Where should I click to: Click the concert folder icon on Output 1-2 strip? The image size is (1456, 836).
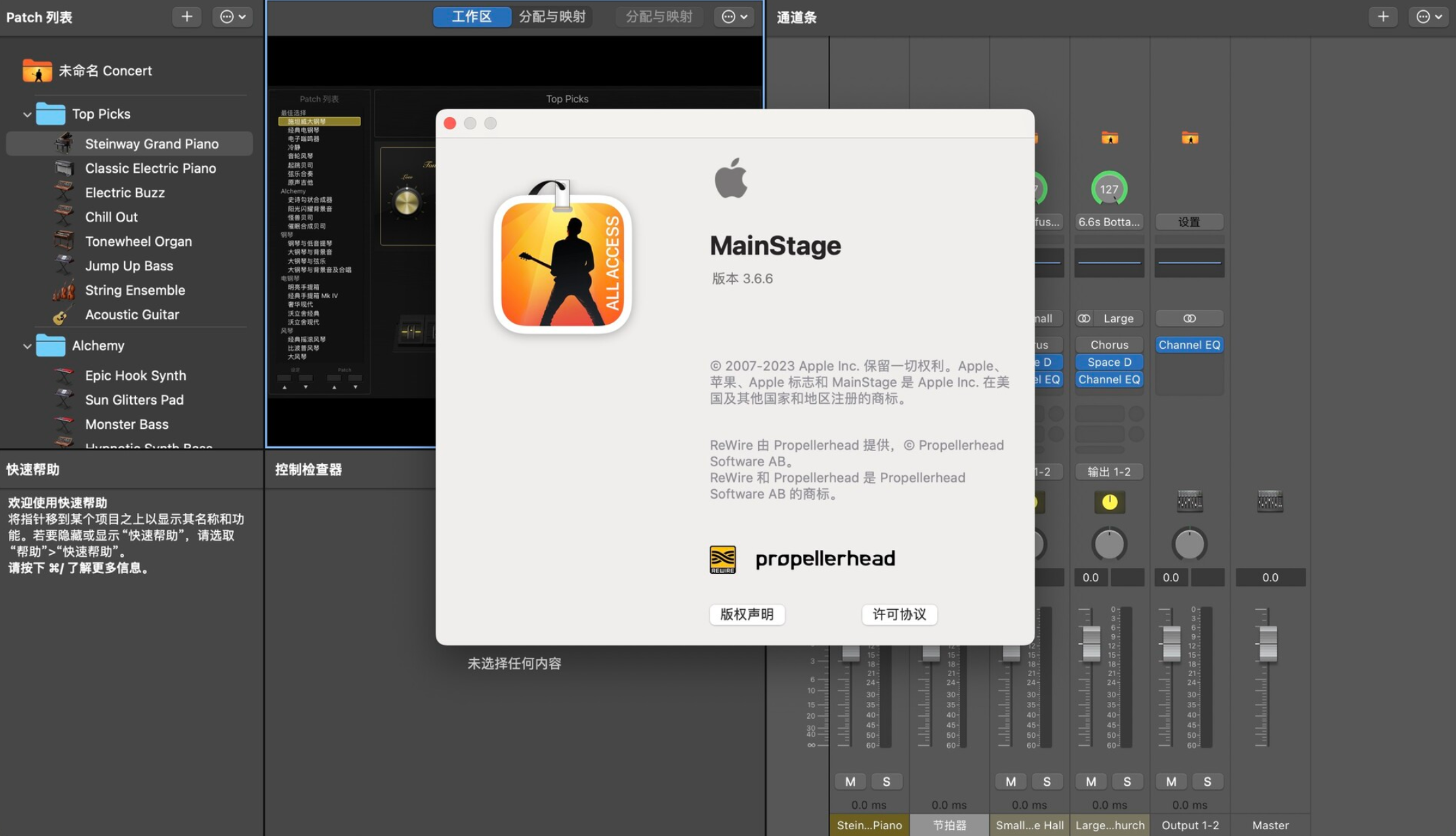pyautogui.click(x=1190, y=138)
